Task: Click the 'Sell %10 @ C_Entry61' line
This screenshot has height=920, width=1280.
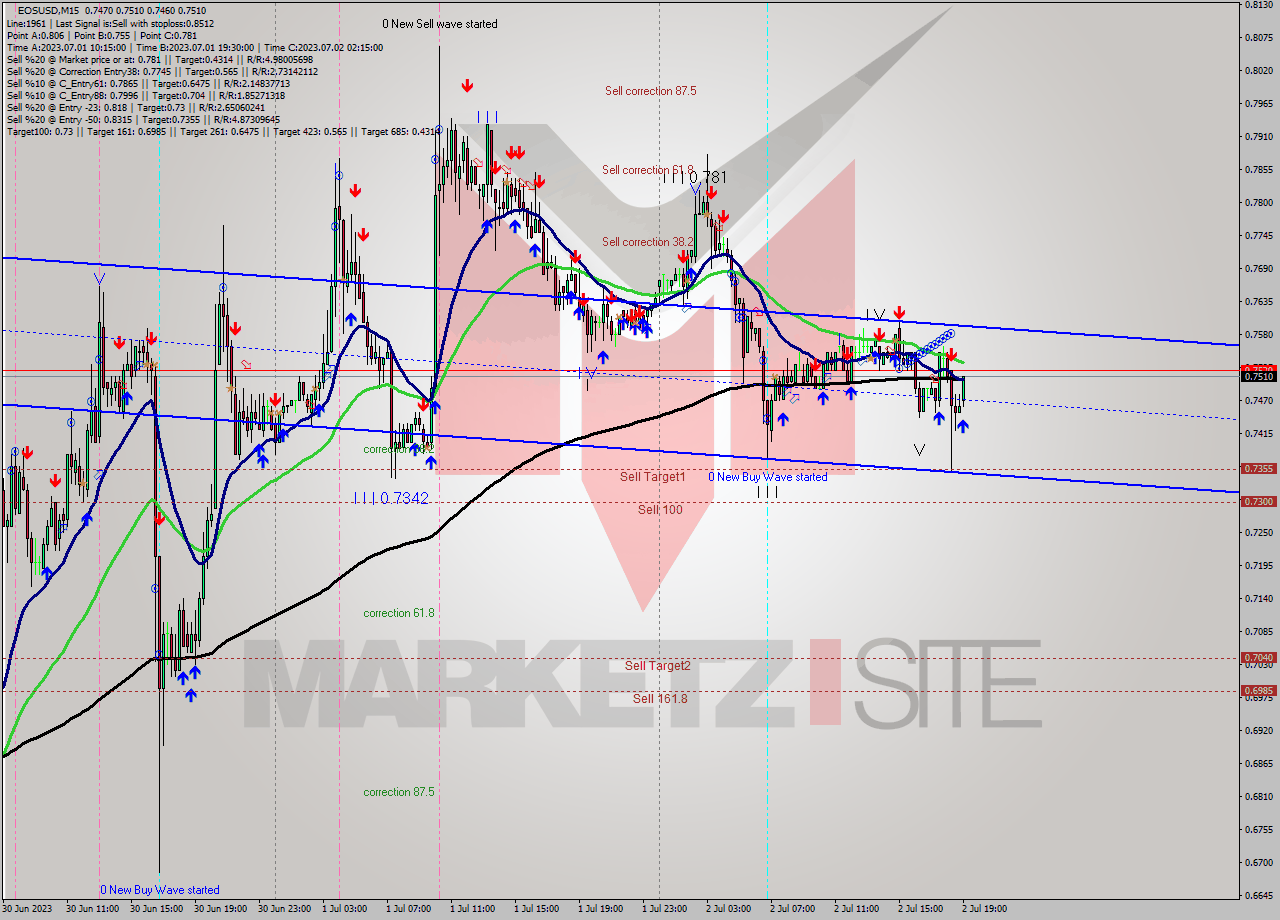Action: (x=148, y=83)
